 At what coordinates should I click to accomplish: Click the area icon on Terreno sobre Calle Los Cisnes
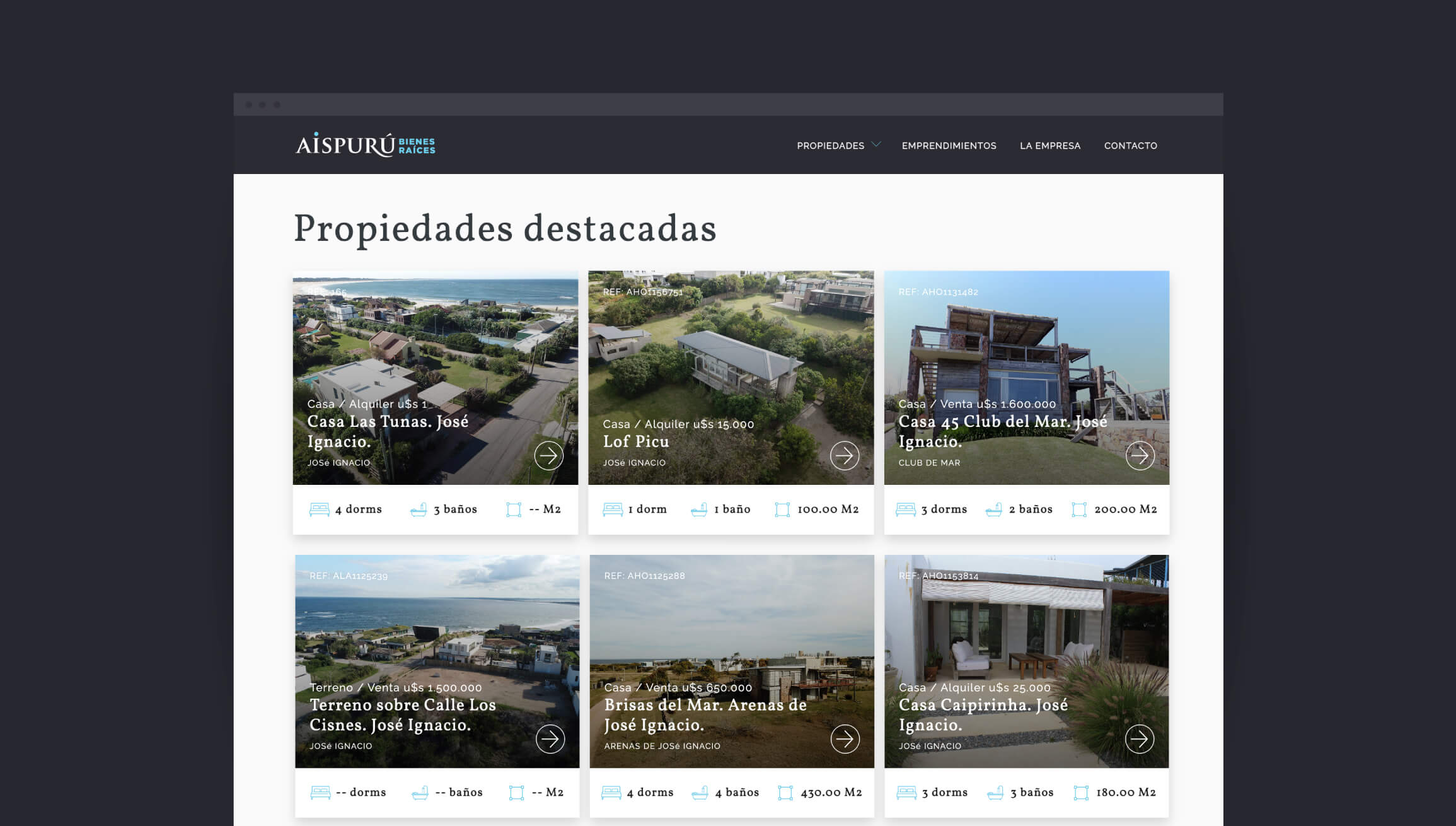517,793
